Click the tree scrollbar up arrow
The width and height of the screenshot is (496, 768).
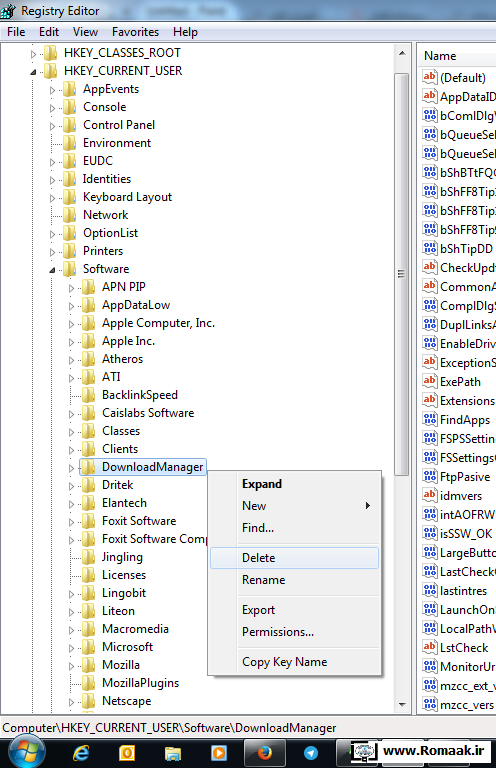[x=402, y=52]
